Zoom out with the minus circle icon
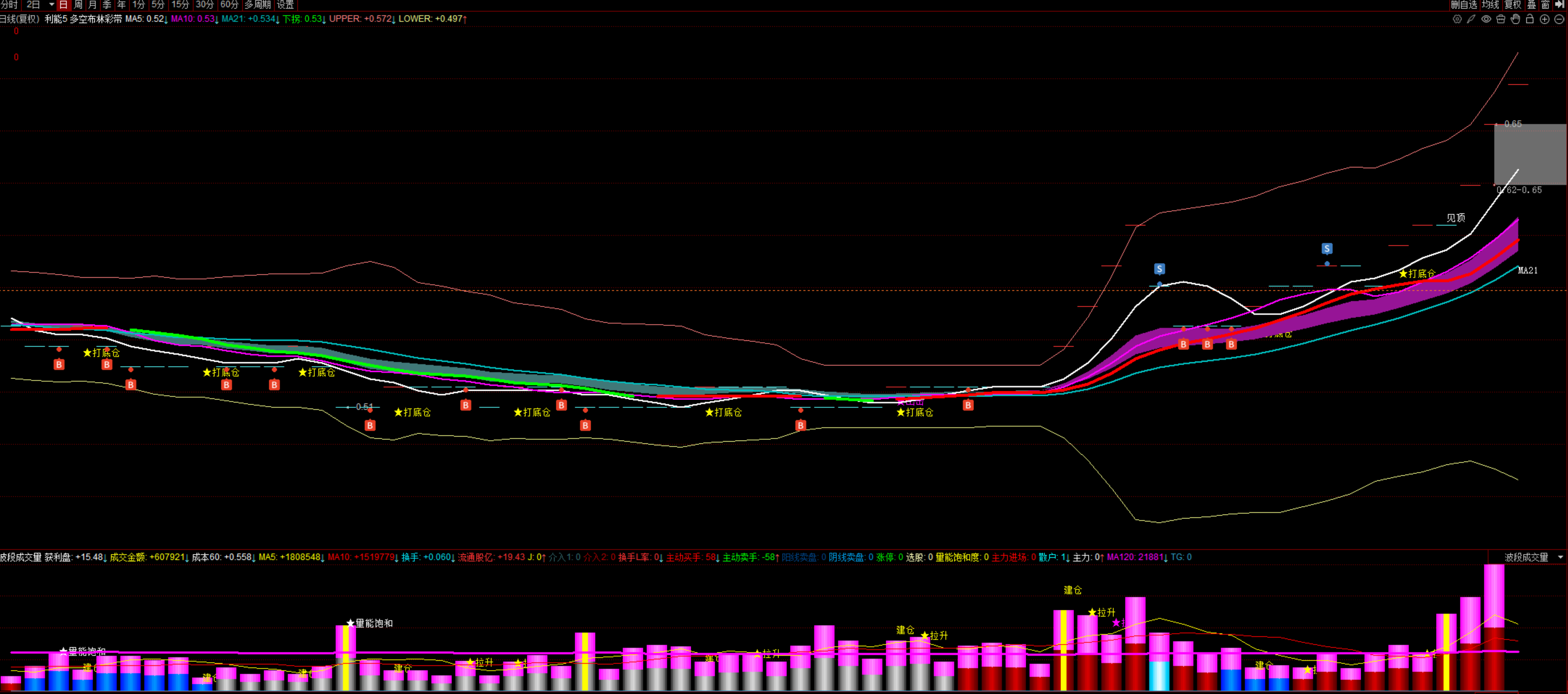Image resolution: width=1568 pixels, height=694 pixels. coord(1559,19)
